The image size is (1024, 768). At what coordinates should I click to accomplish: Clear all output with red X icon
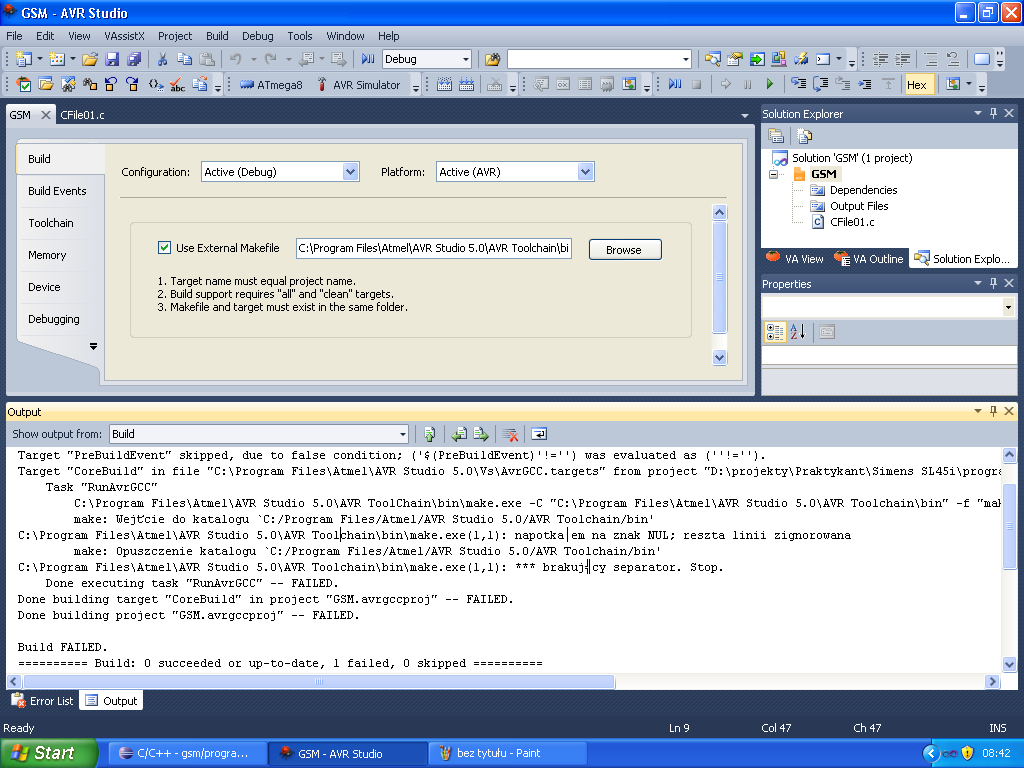click(510, 434)
